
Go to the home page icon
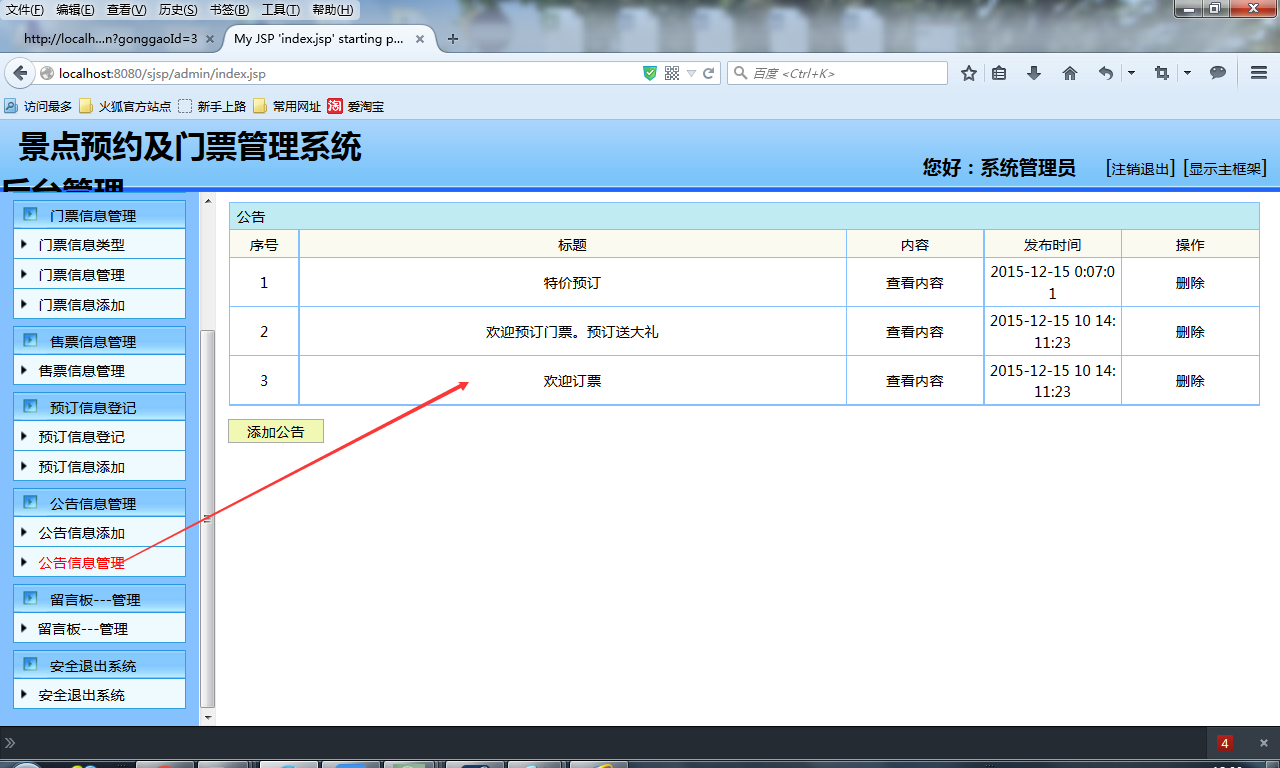pos(1070,73)
